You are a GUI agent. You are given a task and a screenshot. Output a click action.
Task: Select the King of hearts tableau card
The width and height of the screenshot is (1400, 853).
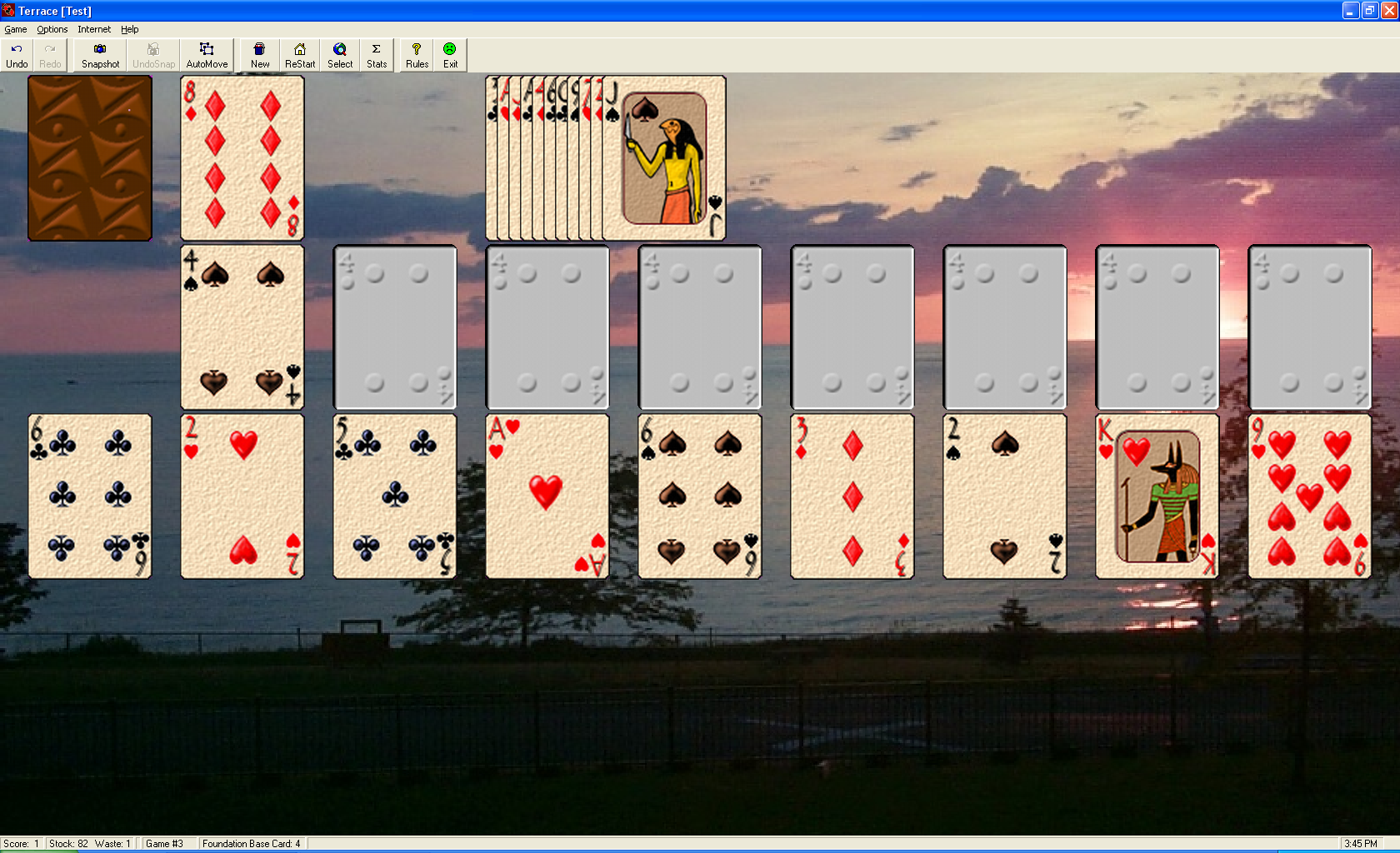pos(1157,496)
